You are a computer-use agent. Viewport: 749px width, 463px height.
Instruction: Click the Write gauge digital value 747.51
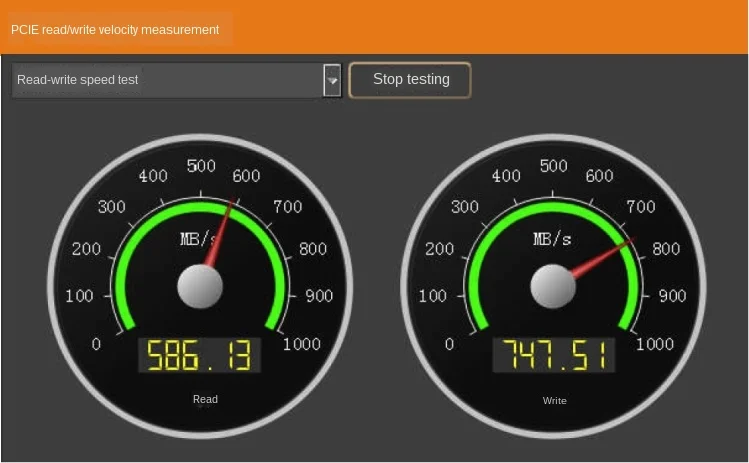coord(554,355)
